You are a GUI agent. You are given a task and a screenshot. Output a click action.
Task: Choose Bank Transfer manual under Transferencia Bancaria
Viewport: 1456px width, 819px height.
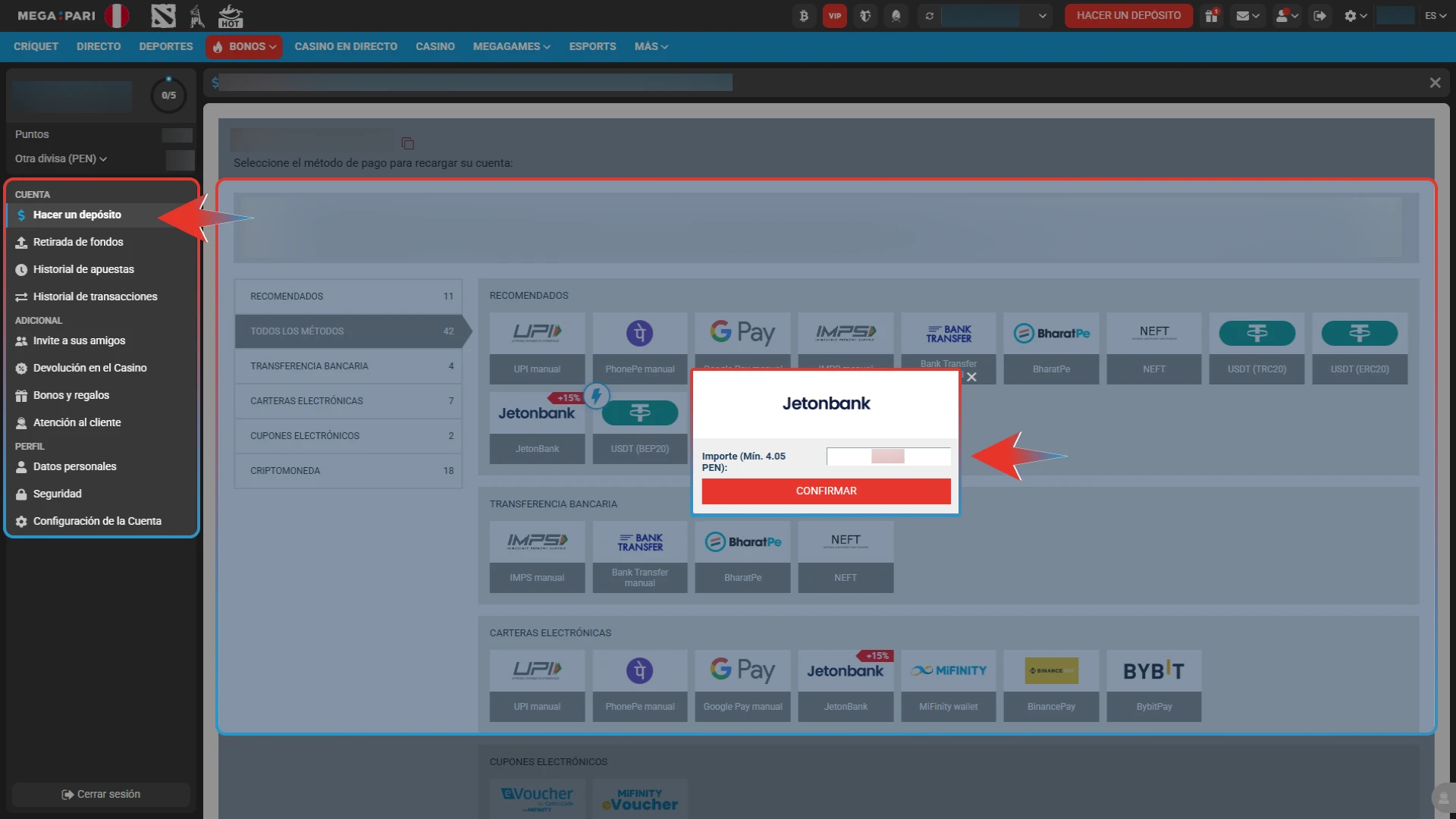(x=640, y=557)
